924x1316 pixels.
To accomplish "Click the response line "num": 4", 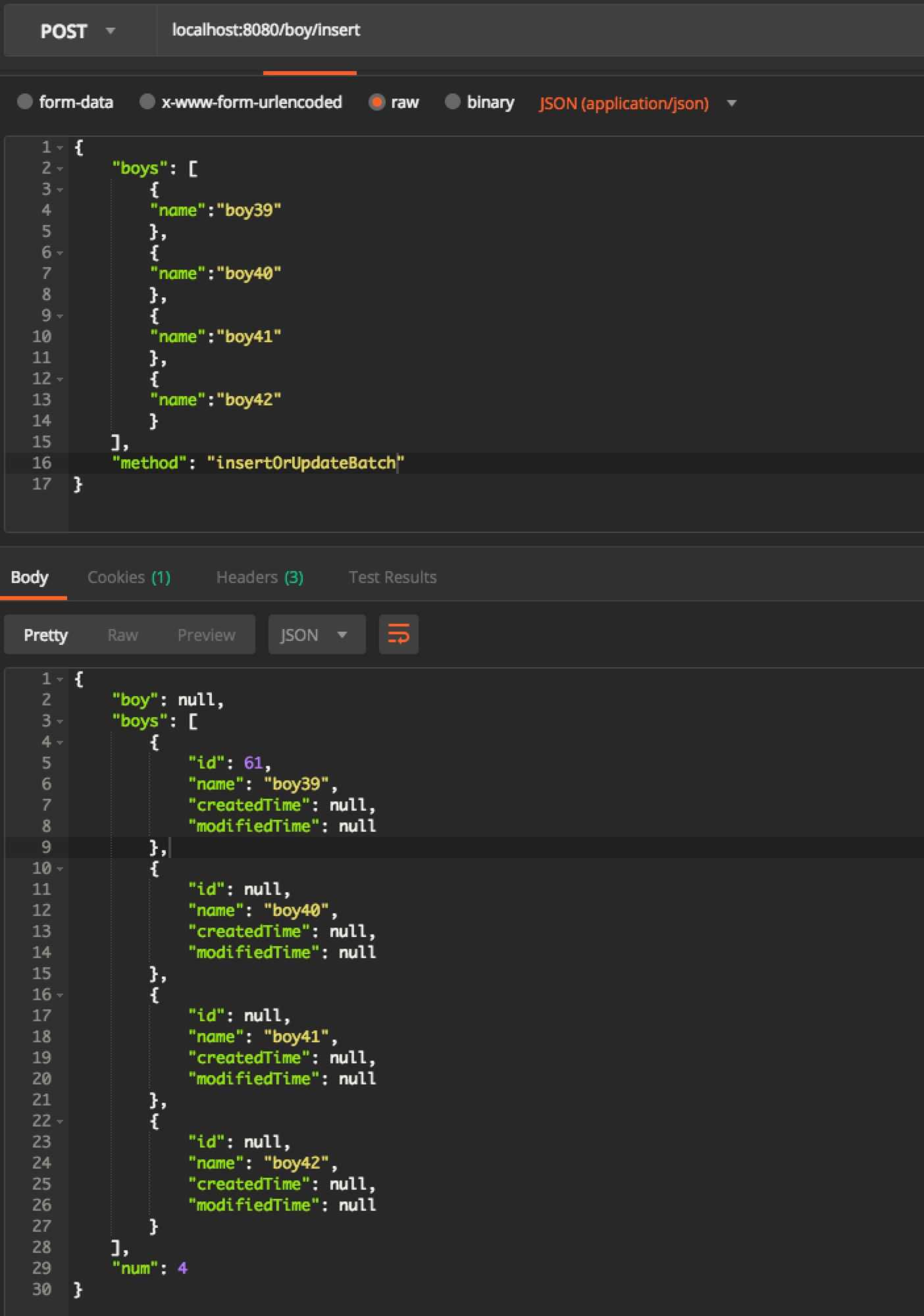I will pyautogui.click(x=149, y=1269).
